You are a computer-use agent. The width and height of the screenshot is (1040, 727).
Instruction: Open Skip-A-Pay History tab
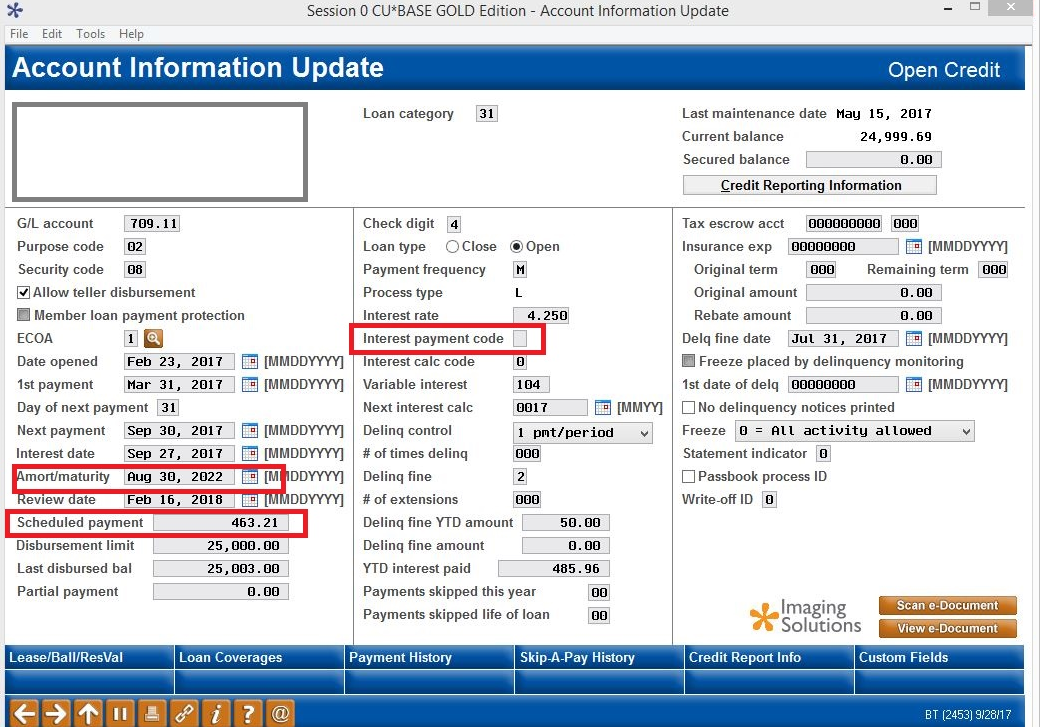[x=599, y=657]
